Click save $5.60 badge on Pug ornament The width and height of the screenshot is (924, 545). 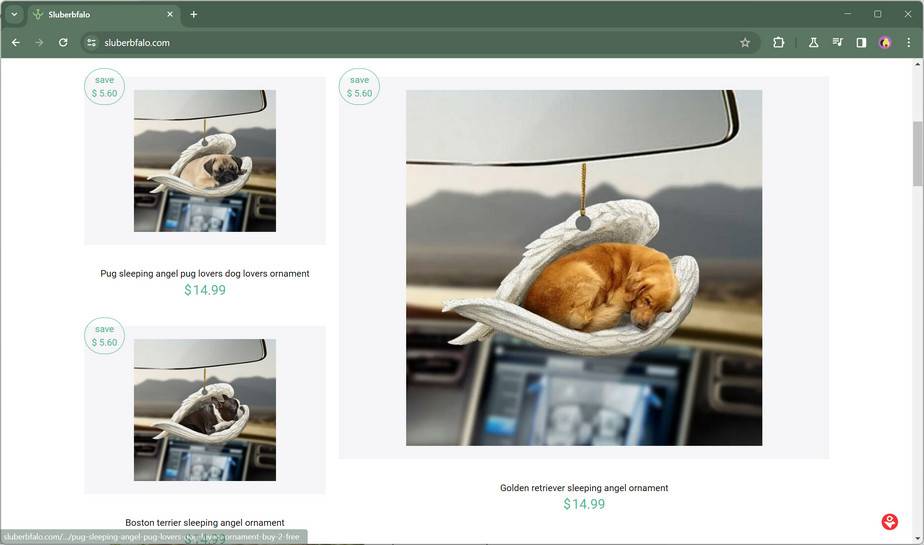point(104,87)
